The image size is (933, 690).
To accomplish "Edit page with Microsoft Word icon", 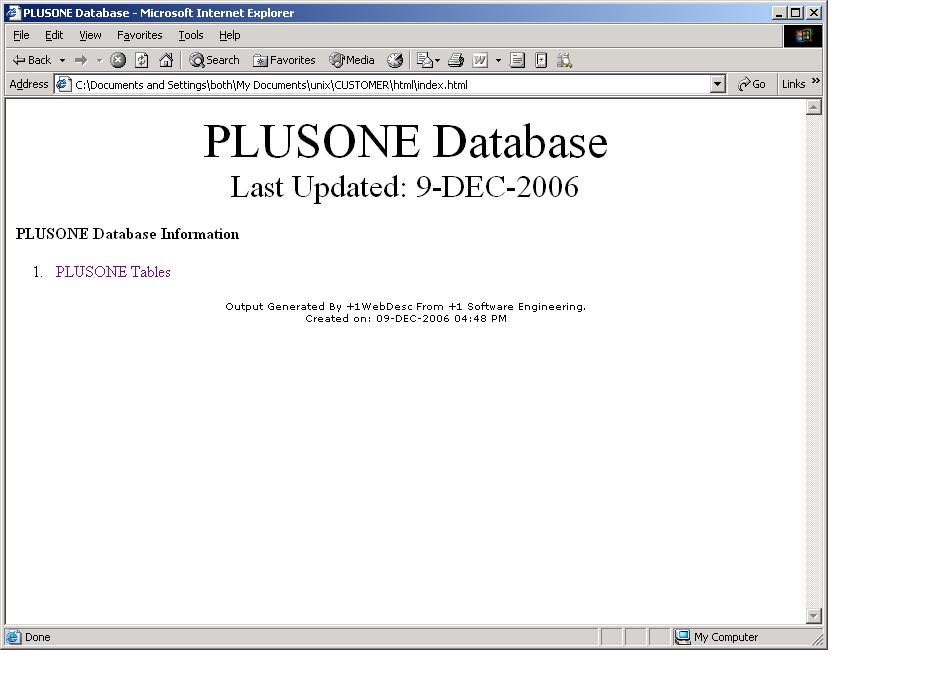I will (480, 60).
